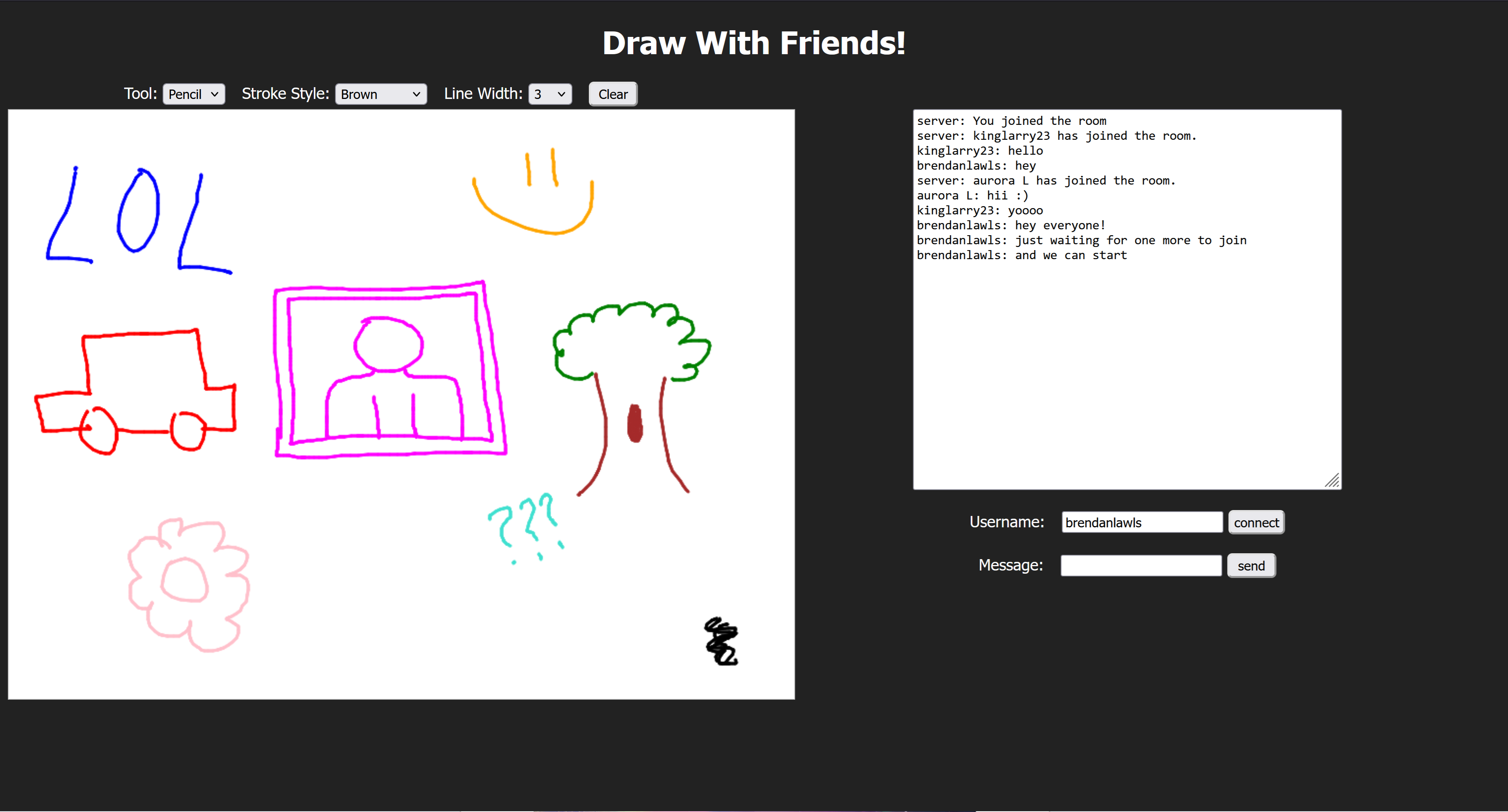Open the Line Width dropdown

(550, 94)
